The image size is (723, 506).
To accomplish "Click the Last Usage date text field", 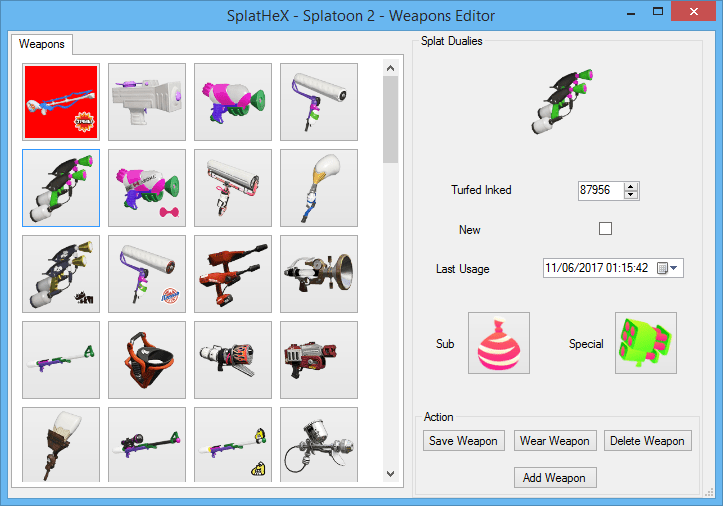I will click(x=599, y=268).
